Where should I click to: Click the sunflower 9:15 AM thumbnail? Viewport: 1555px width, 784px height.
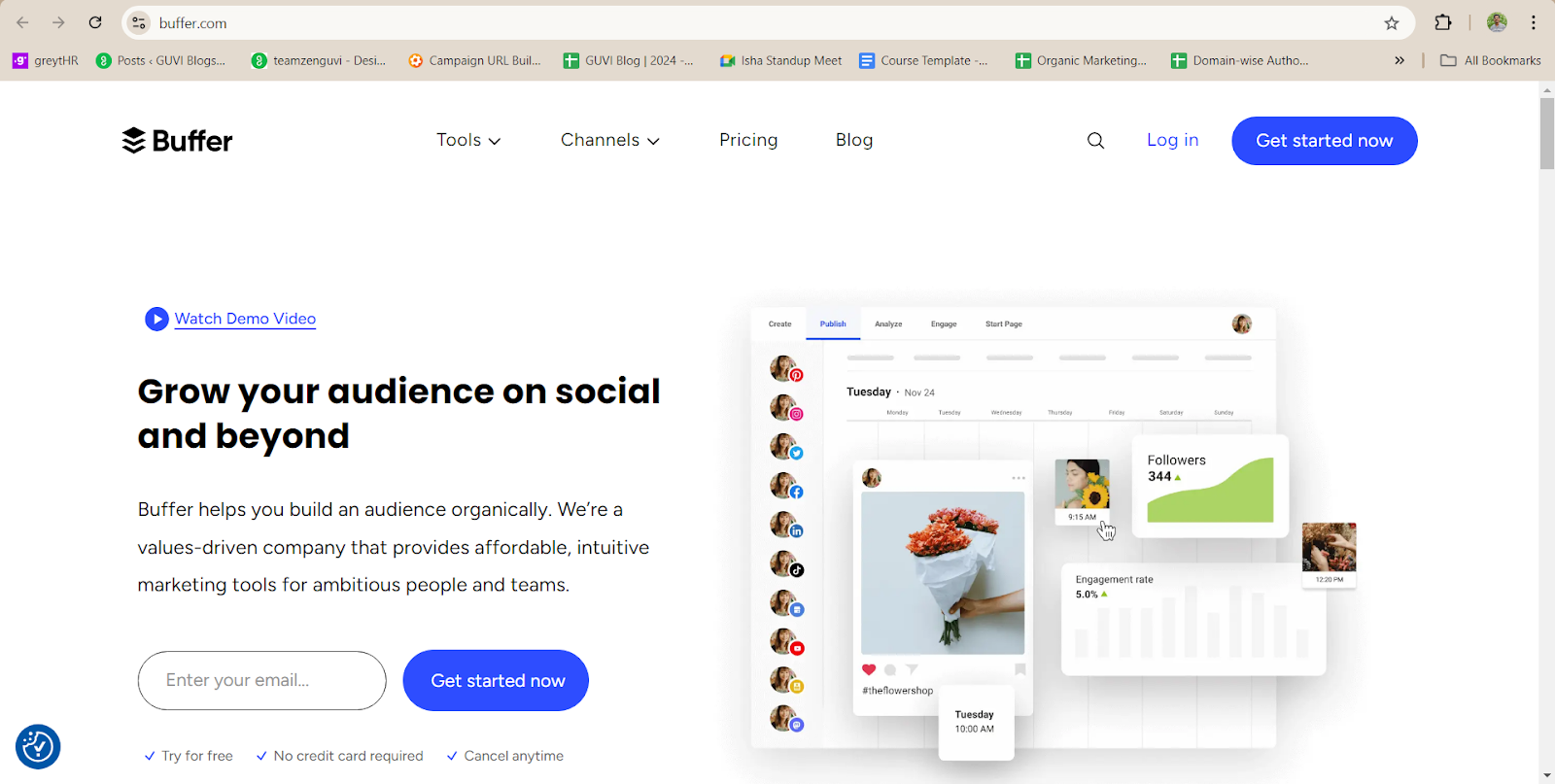click(1082, 492)
